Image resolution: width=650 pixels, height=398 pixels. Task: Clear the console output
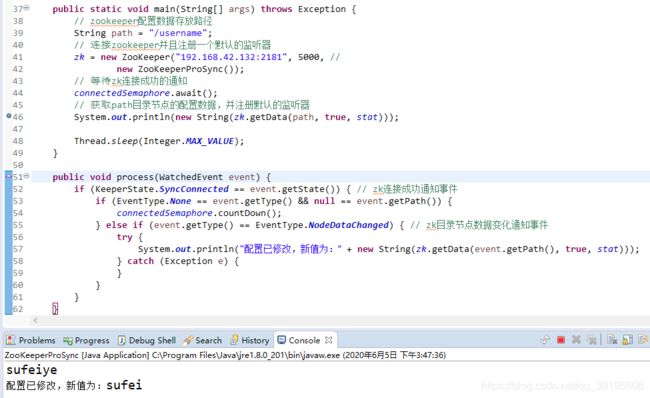(x=612, y=340)
